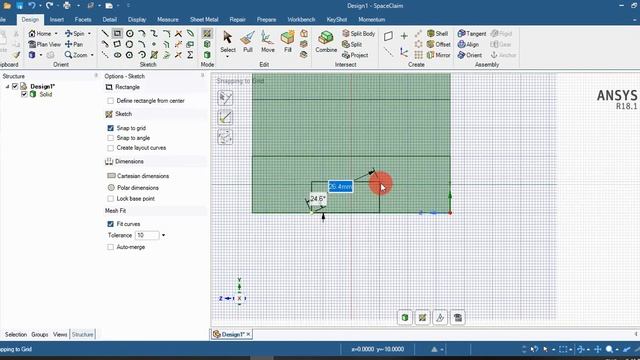The height and width of the screenshot is (360, 640).
Task: Activate the Pan tool
Action: [74, 44]
